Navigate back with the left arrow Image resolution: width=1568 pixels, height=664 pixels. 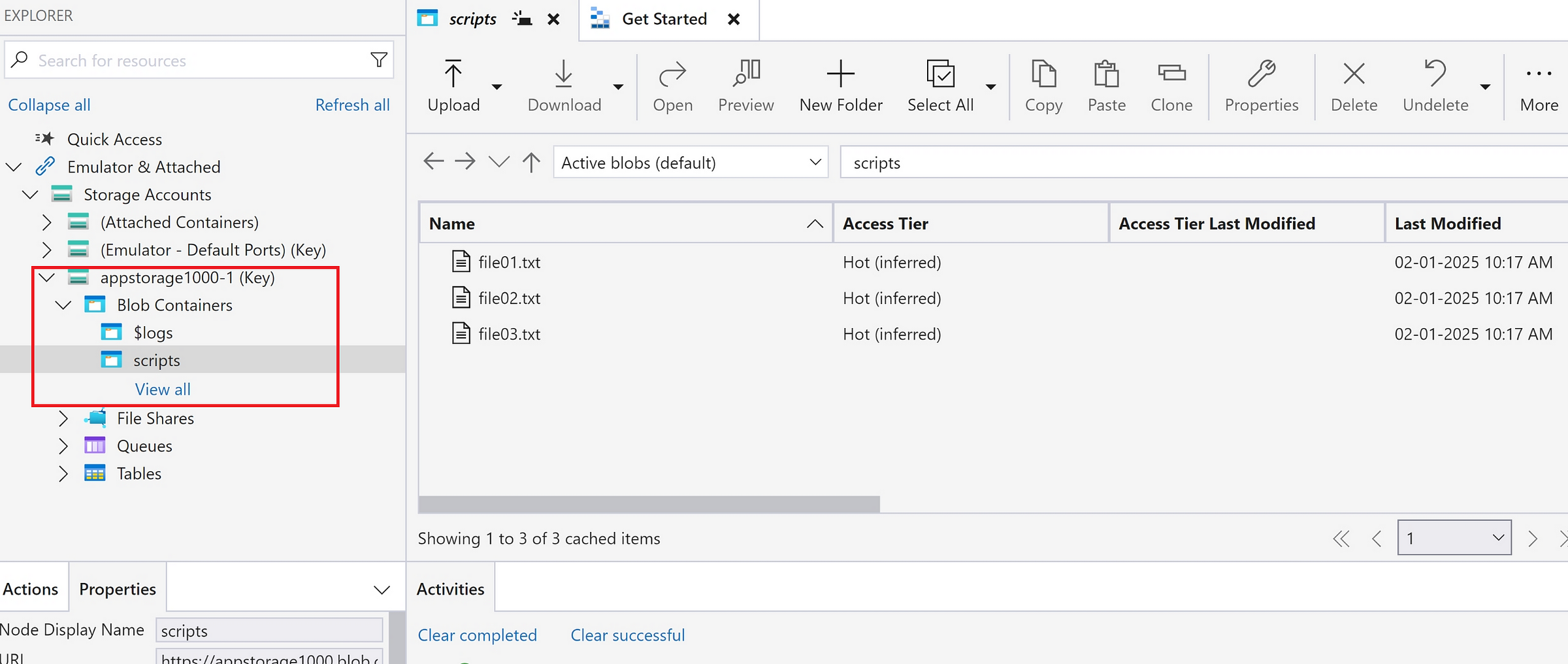(434, 161)
